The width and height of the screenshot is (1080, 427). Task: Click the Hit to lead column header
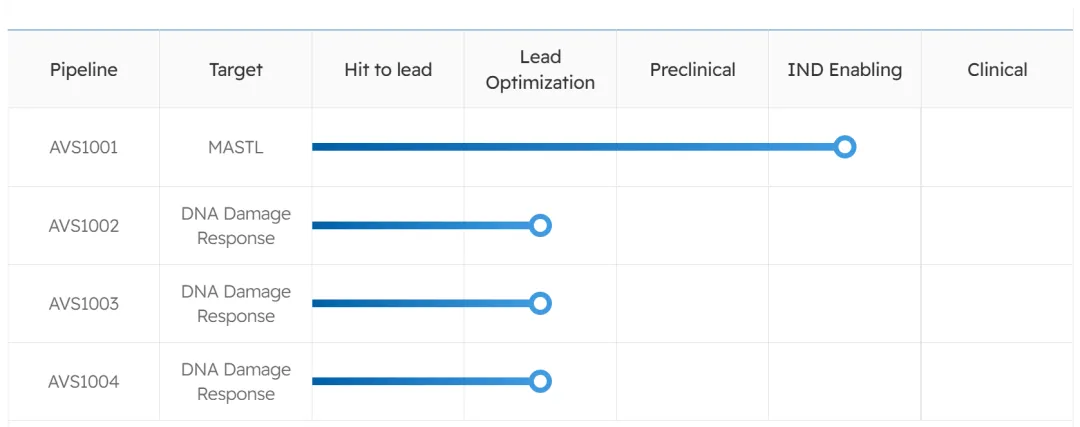pyautogui.click(x=388, y=70)
